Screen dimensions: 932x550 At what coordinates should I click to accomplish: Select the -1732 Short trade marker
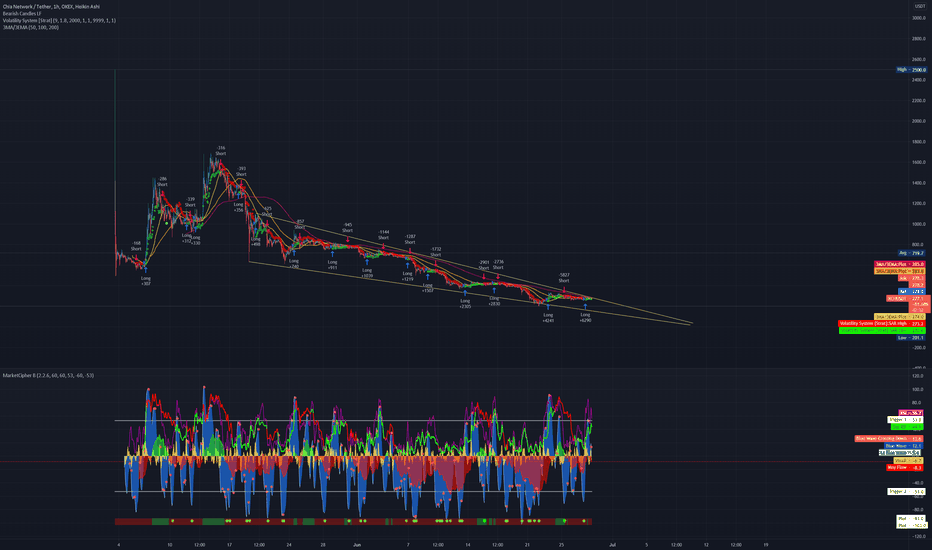(436, 252)
